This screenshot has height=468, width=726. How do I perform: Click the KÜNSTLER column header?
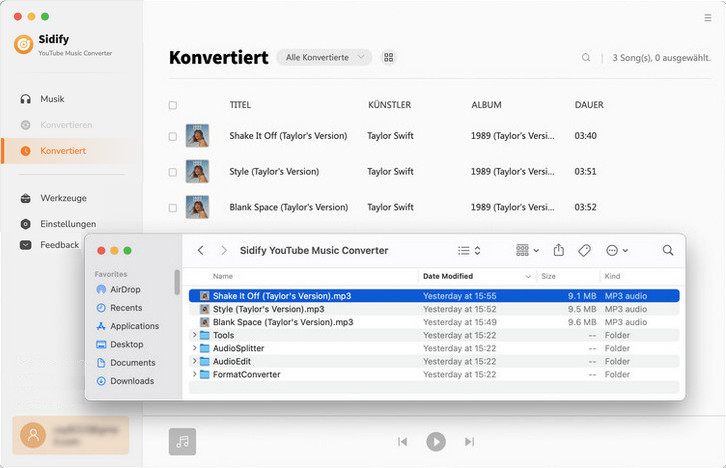389,105
